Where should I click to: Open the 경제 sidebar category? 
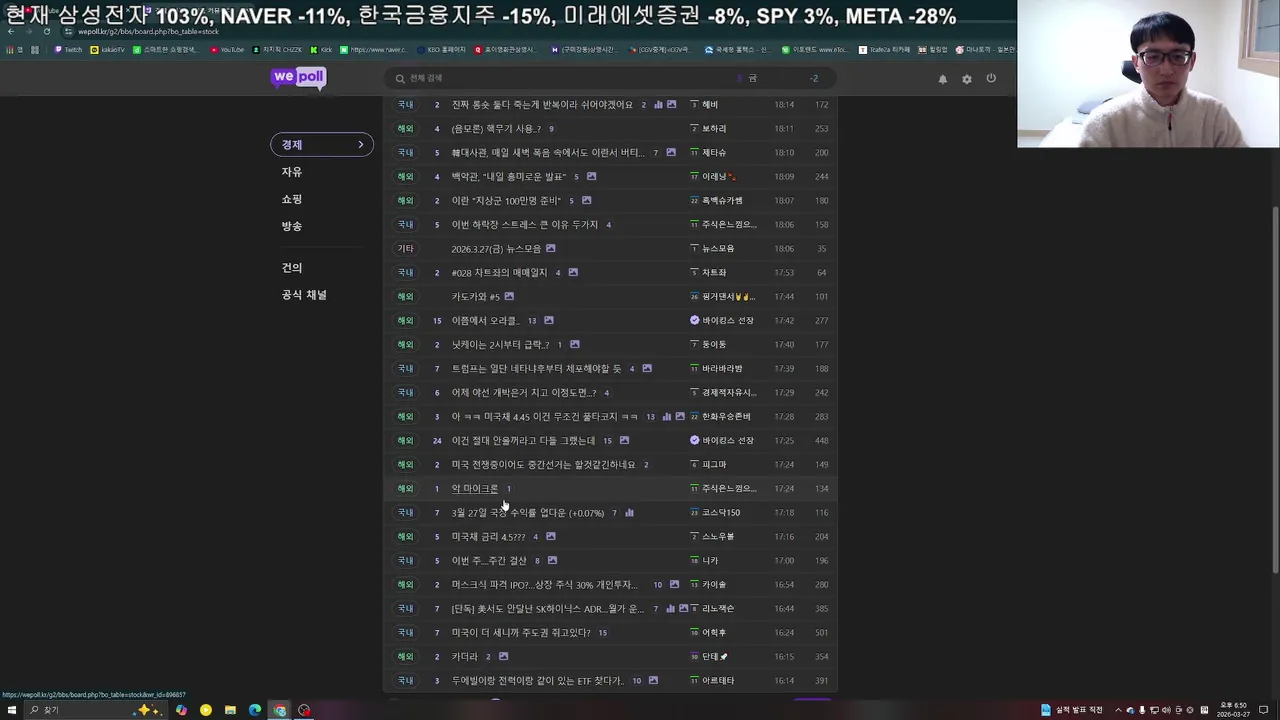(322, 145)
